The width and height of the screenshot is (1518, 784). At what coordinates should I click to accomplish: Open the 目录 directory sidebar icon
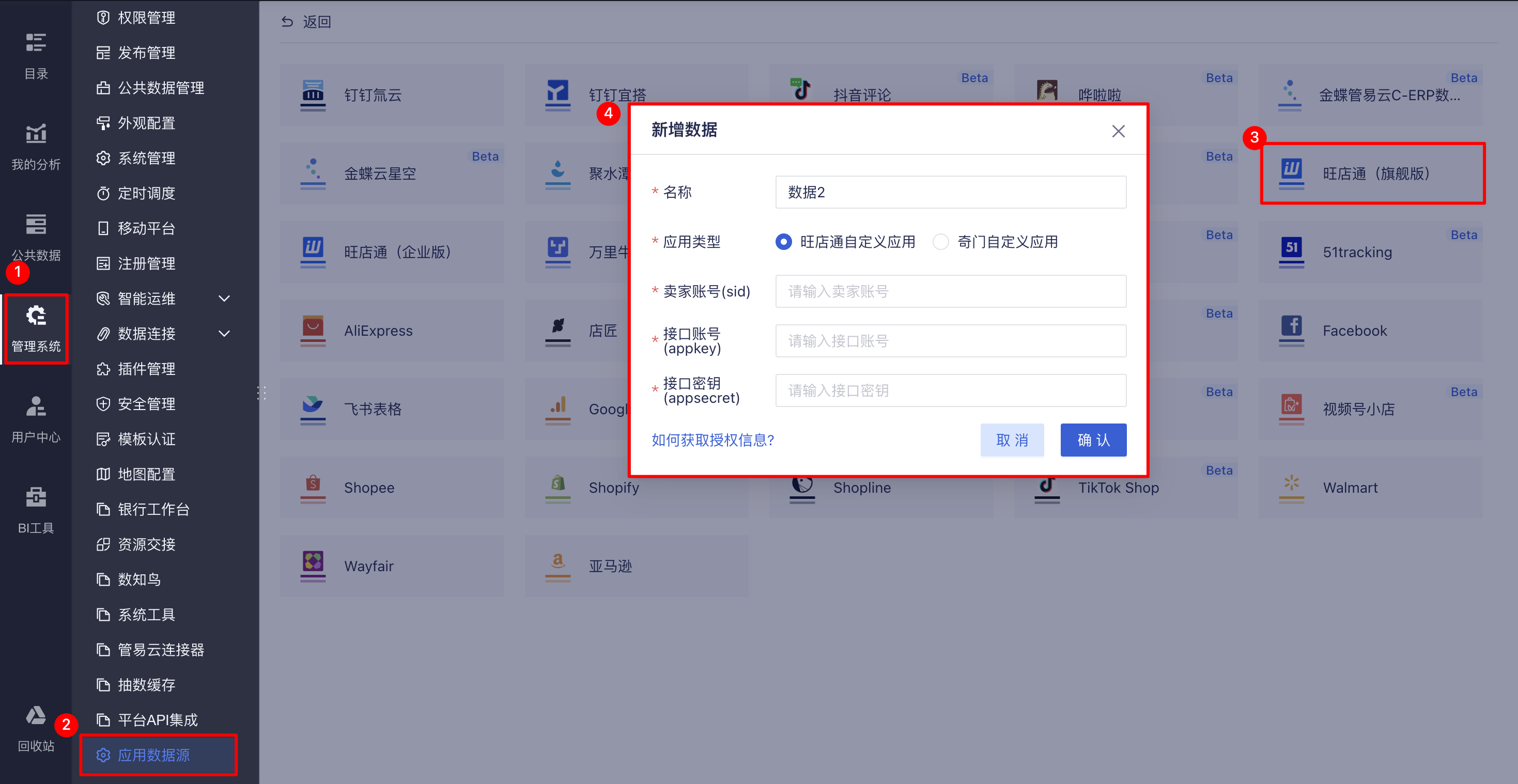click(x=36, y=43)
